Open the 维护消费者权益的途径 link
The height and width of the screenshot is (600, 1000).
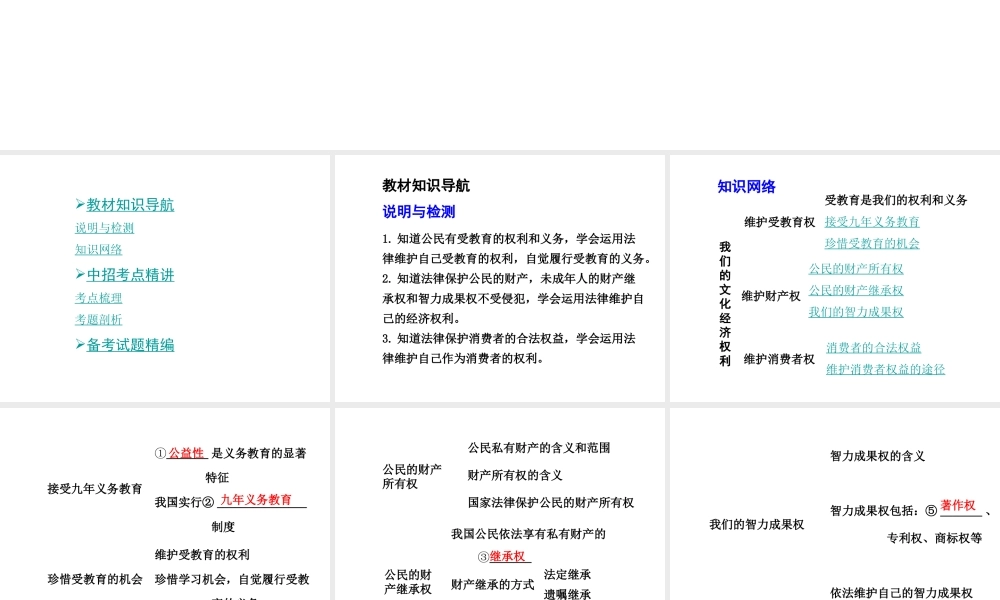point(885,369)
